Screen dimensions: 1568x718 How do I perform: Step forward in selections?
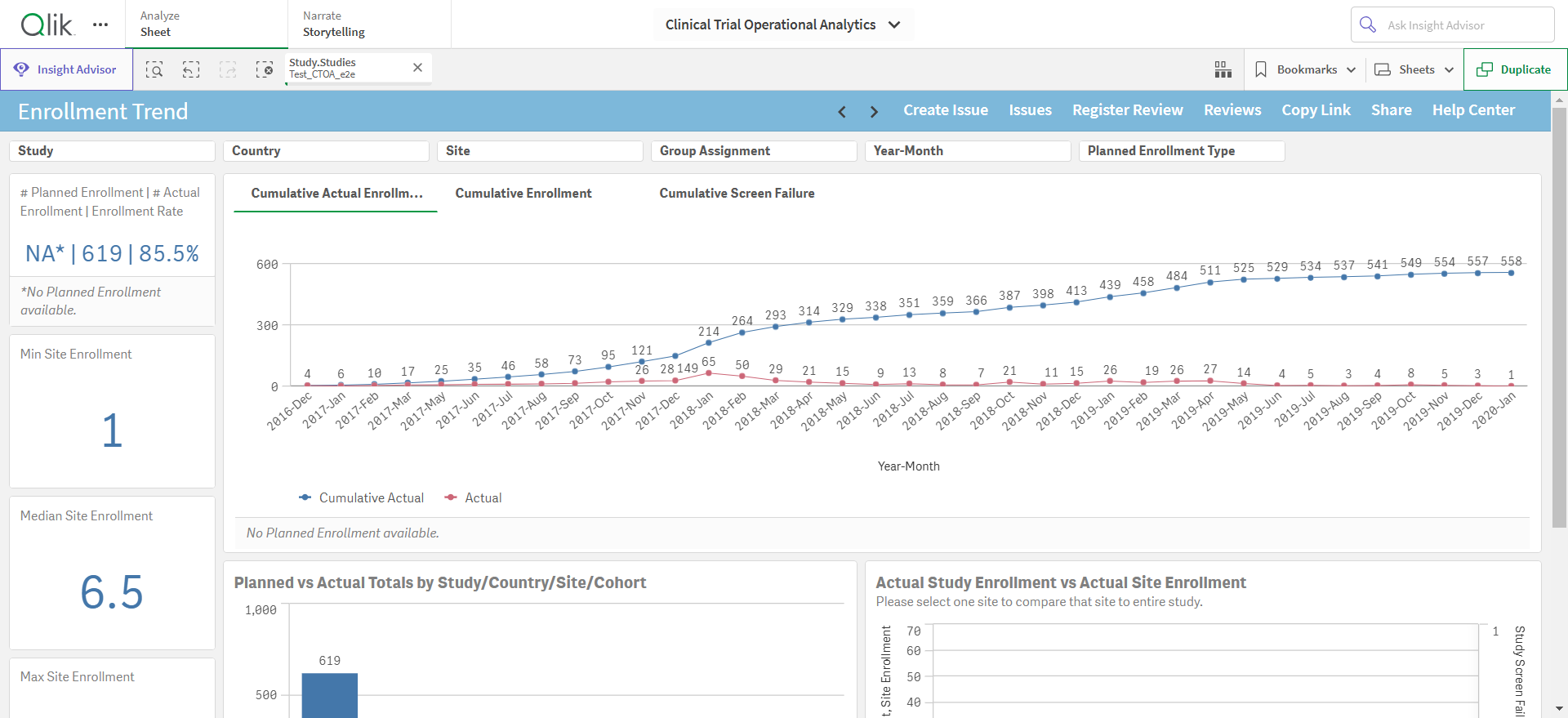(x=228, y=69)
